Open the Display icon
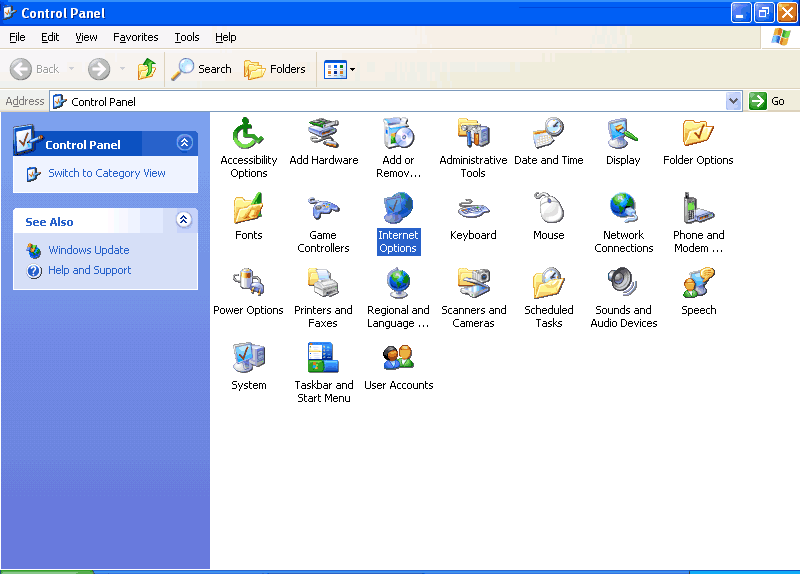The image size is (800, 574). [623, 134]
